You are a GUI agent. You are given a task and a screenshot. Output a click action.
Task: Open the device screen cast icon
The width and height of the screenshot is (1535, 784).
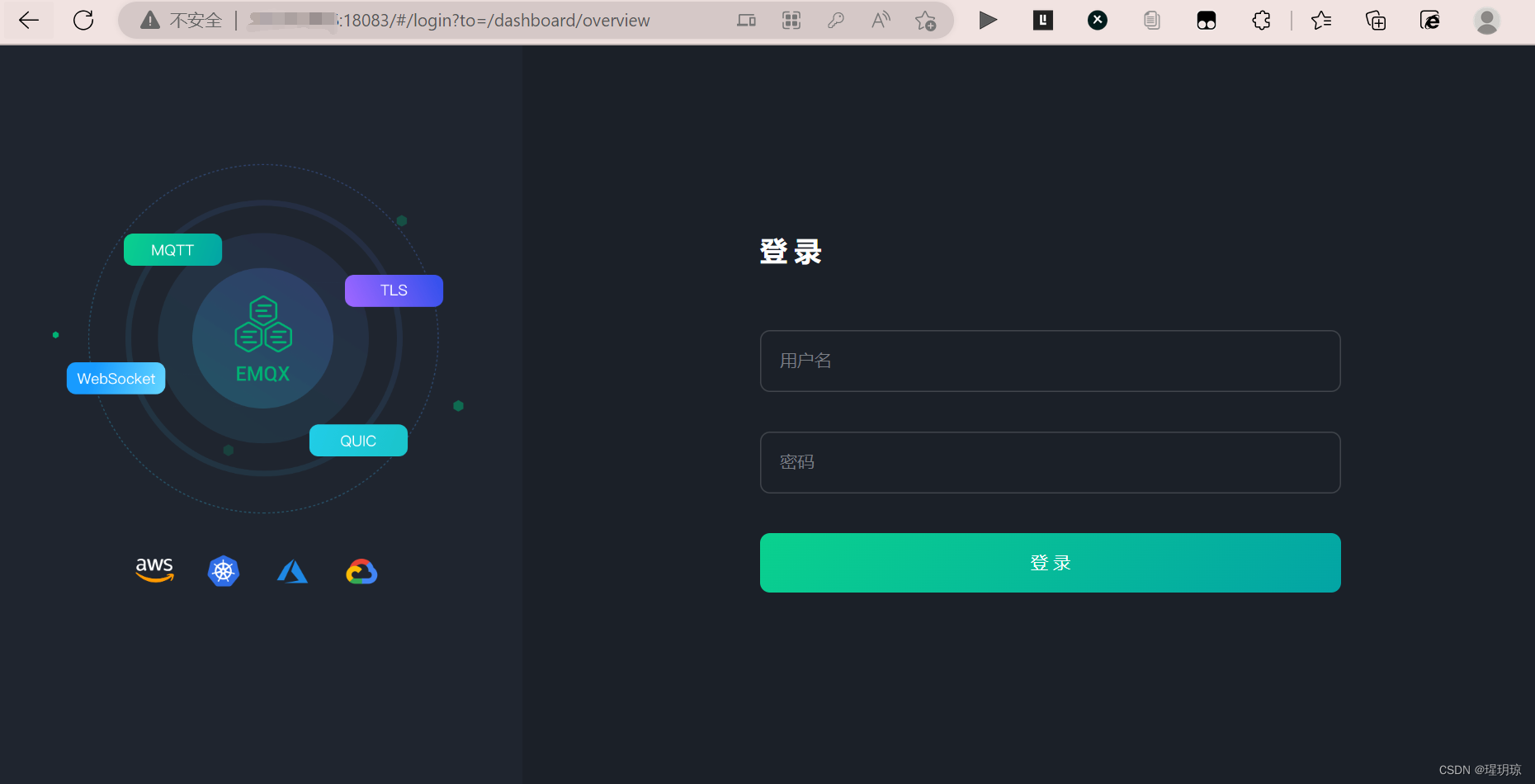pos(746,21)
